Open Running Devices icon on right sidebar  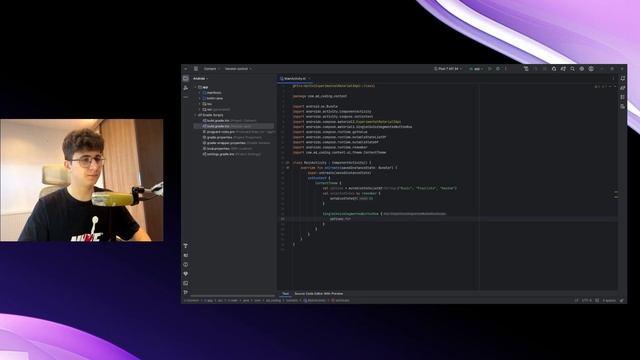point(622,107)
